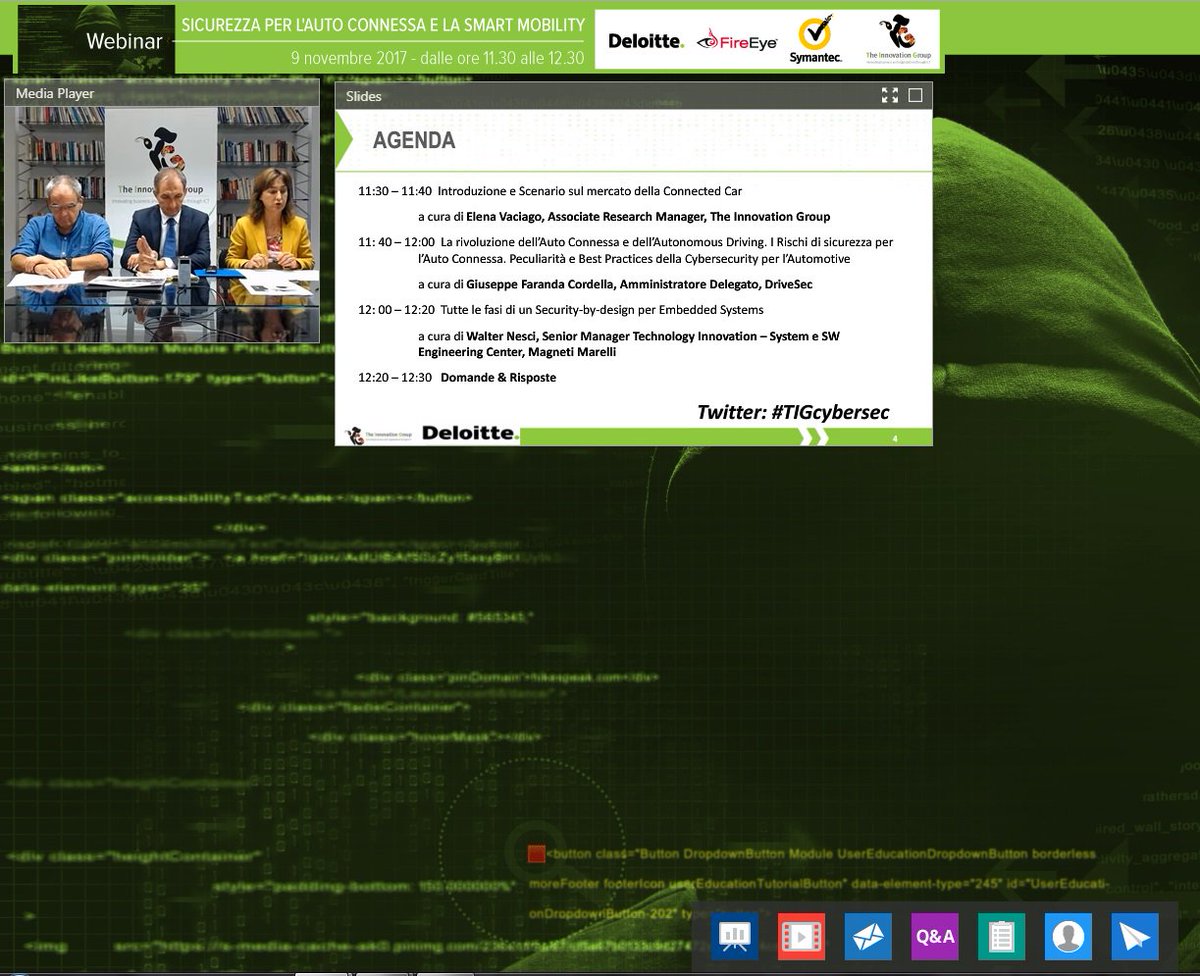Click the AGENDA slide heading
The width and height of the screenshot is (1200, 976).
pyautogui.click(x=414, y=141)
